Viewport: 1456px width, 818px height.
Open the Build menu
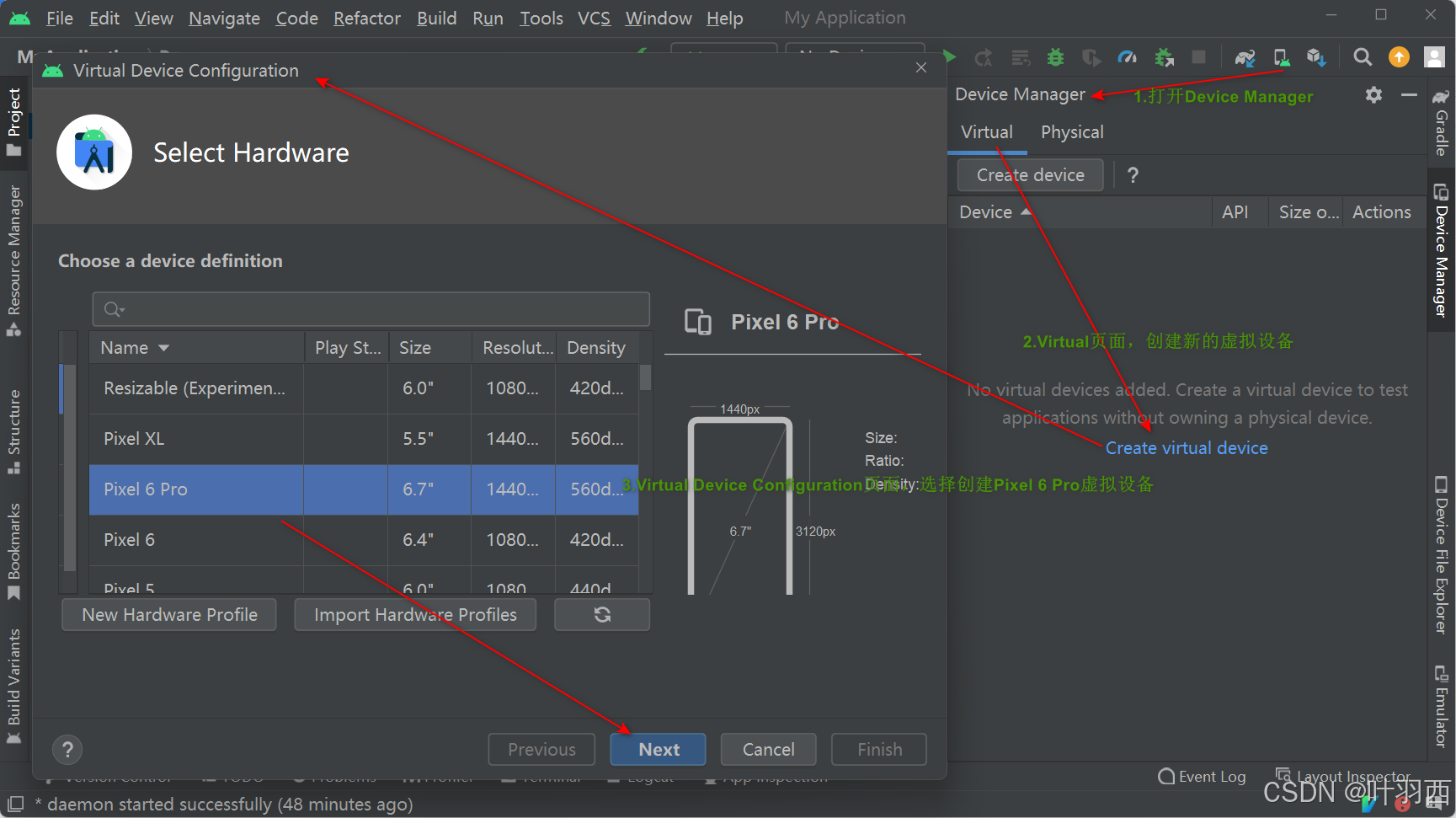tap(436, 18)
